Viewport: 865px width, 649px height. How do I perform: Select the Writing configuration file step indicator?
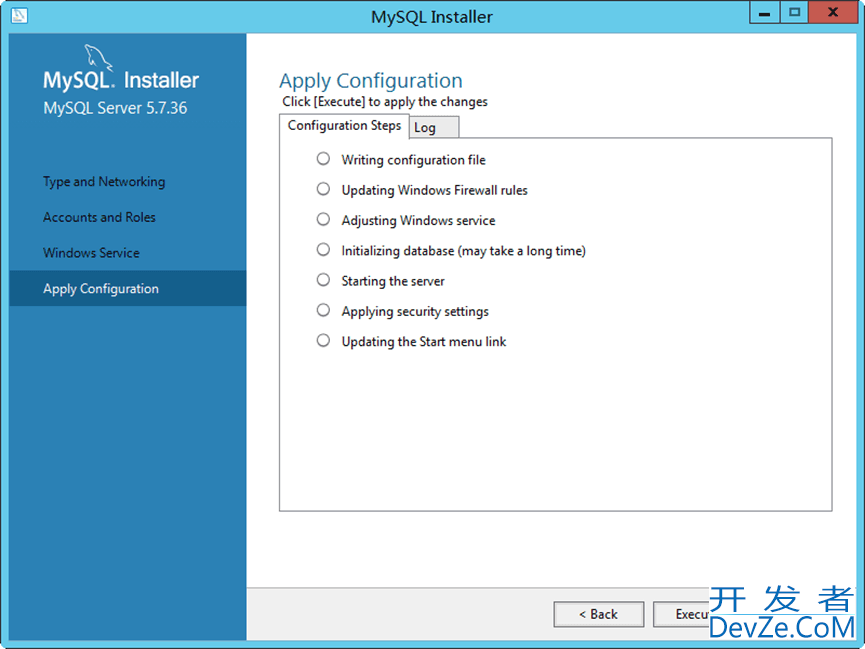coord(323,159)
